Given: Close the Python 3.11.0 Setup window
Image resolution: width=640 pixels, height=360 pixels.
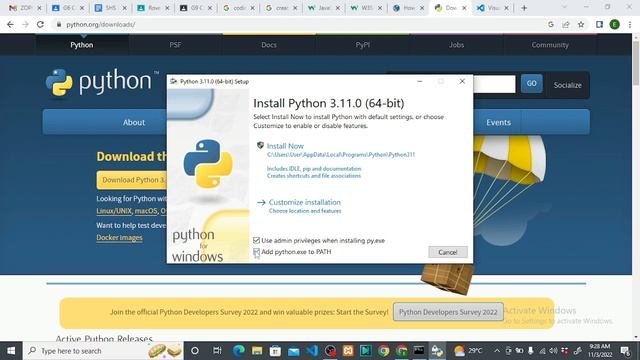Looking at the screenshot, I should (462, 81).
